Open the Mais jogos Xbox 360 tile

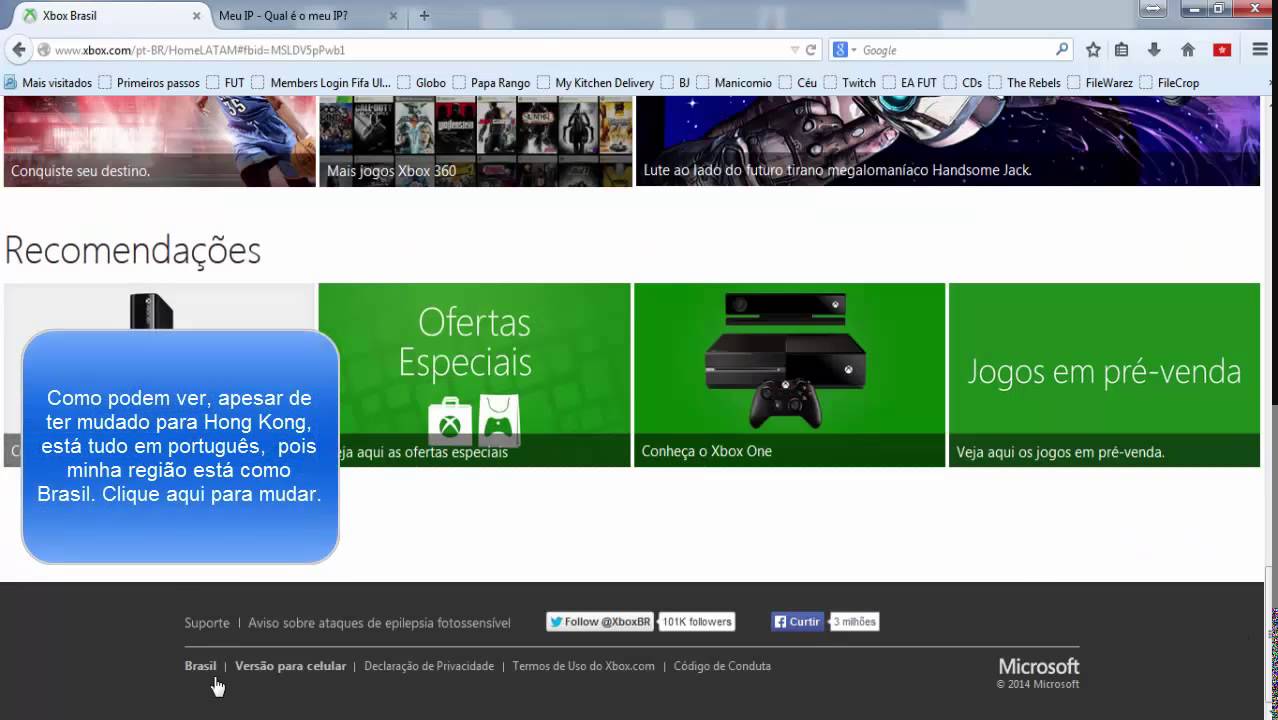(475, 141)
